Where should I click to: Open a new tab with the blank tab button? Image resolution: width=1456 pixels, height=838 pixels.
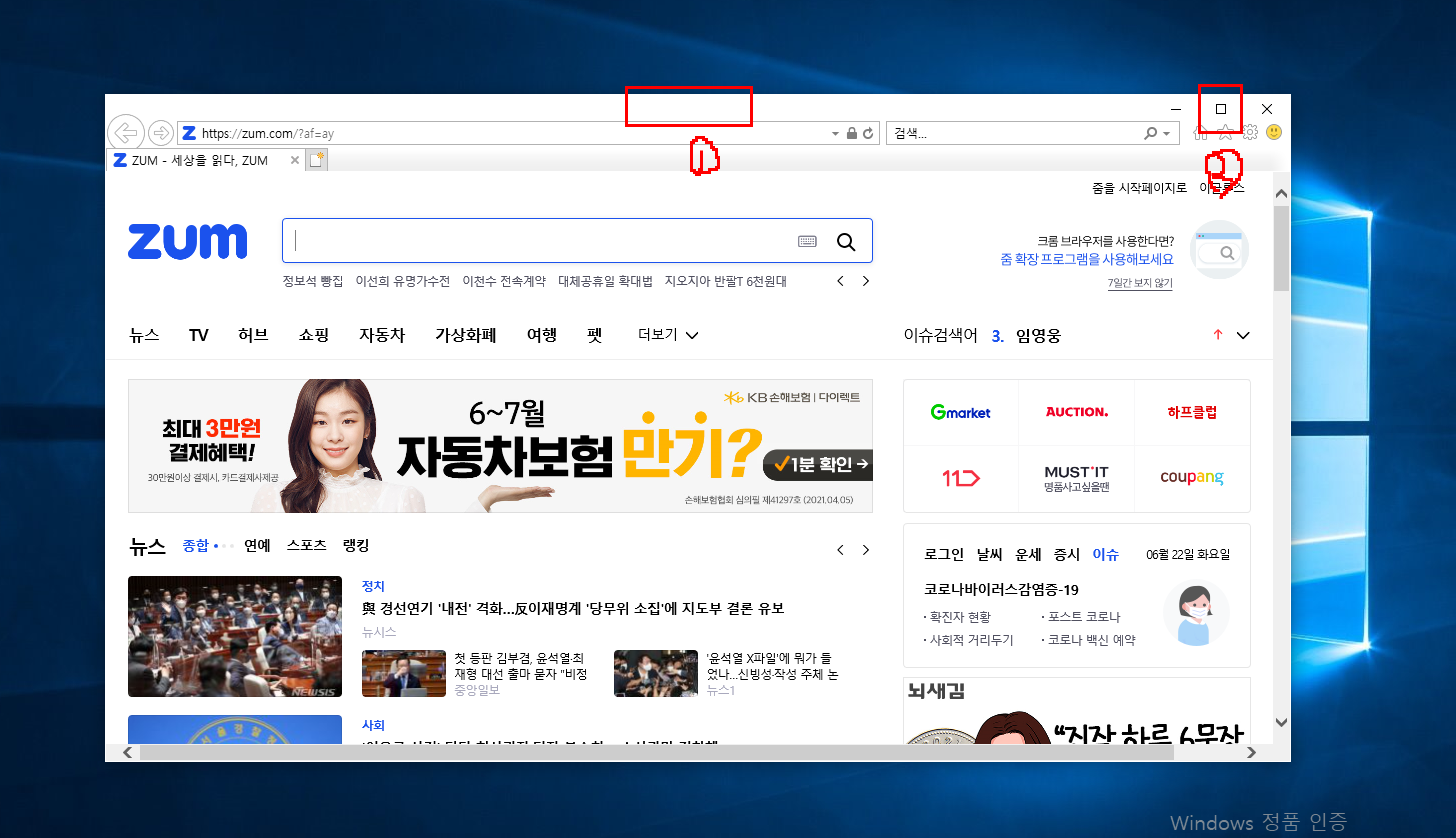click(x=317, y=160)
